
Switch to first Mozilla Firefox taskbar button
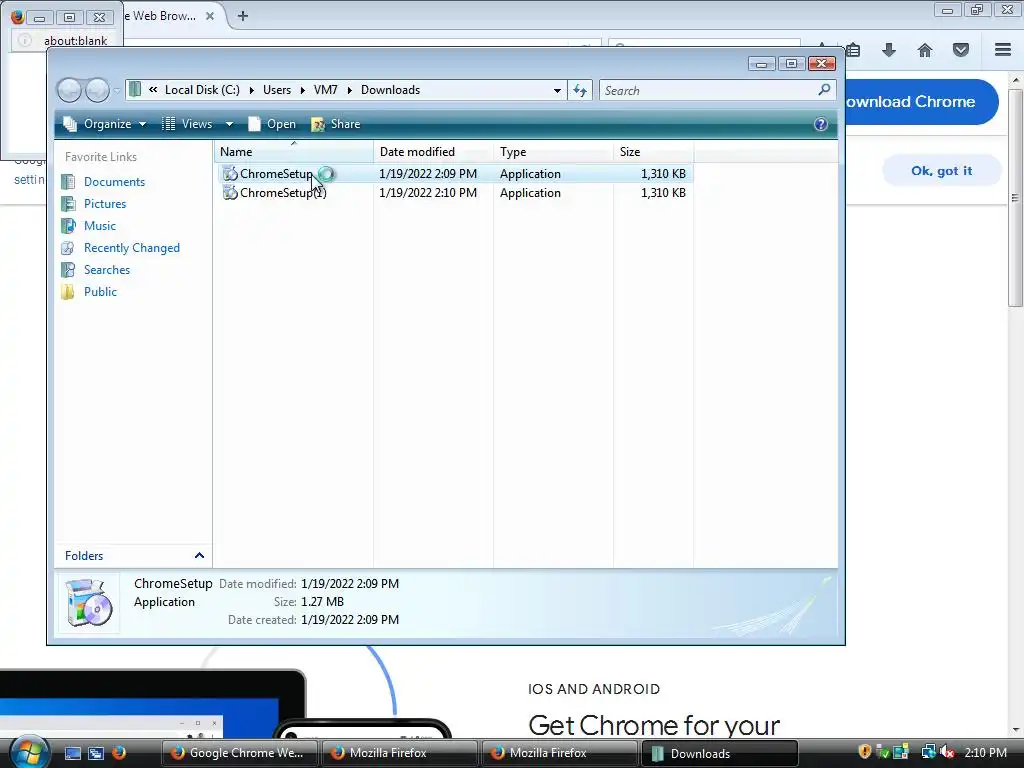point(399,753)
